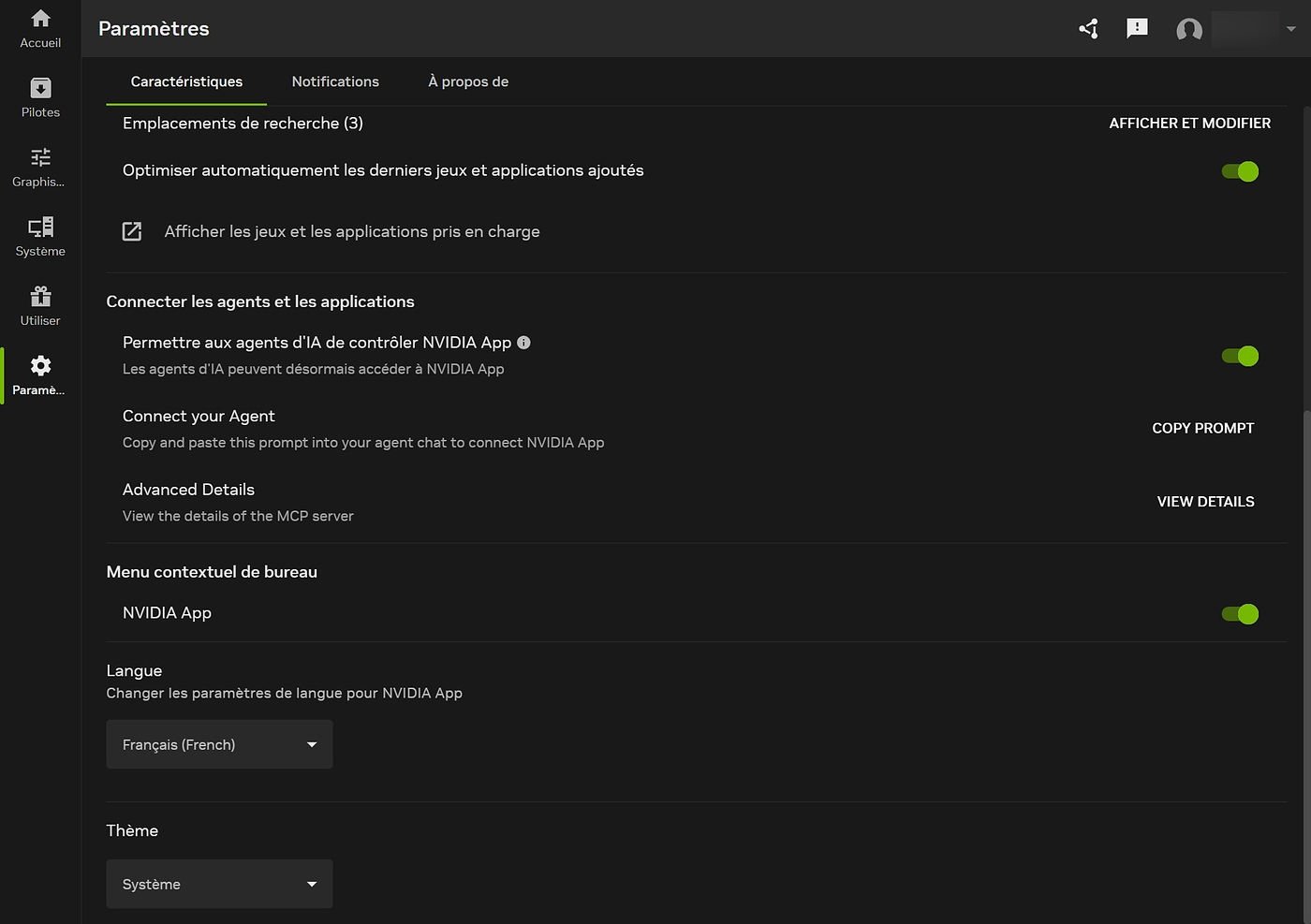
Task: Click the info icon next to NVIDIA App control
Action: (x=523, y=343)
